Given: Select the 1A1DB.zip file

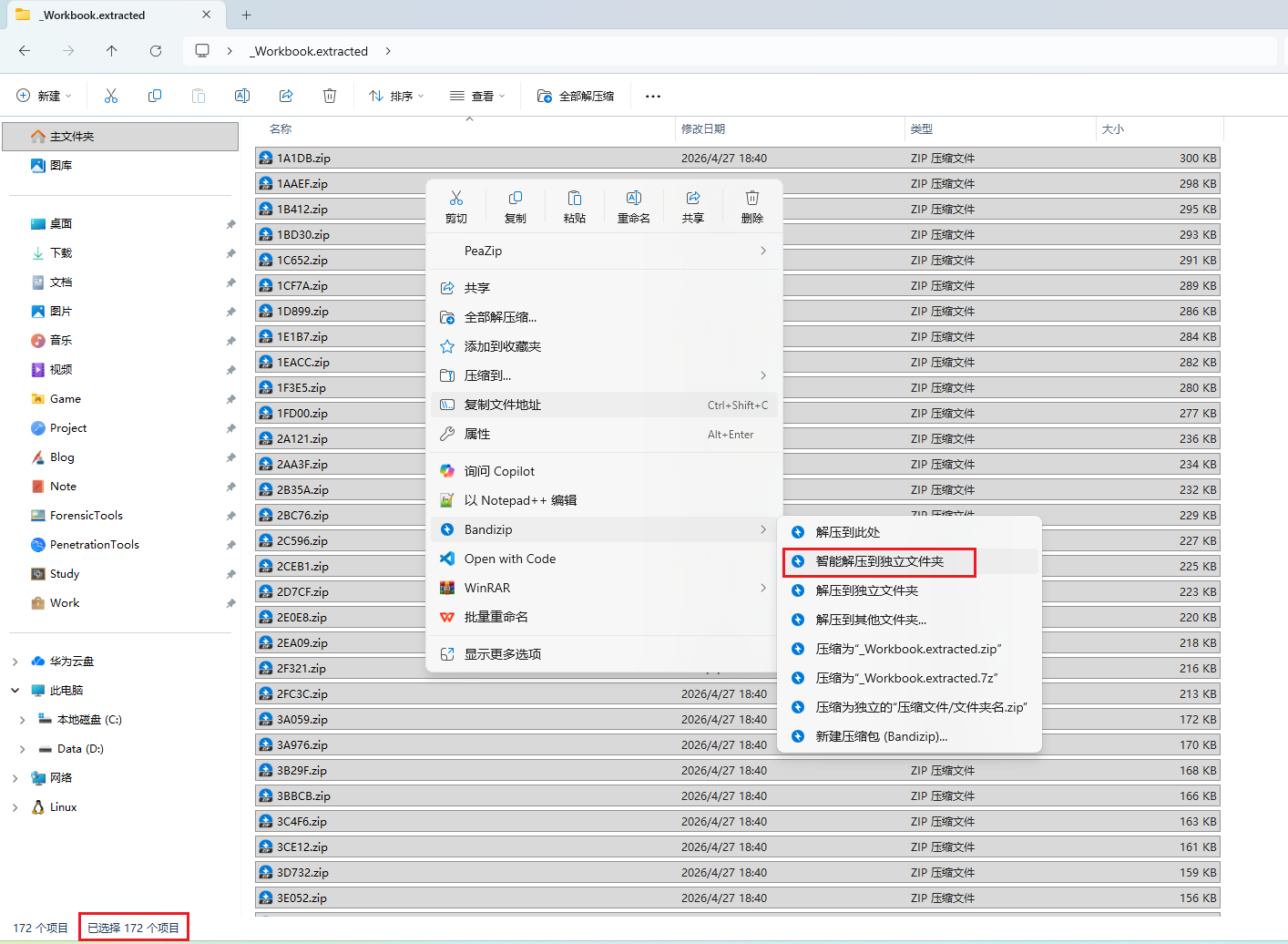Looking at the screenshot, I should pyautogui.click(x=303, y=158).
